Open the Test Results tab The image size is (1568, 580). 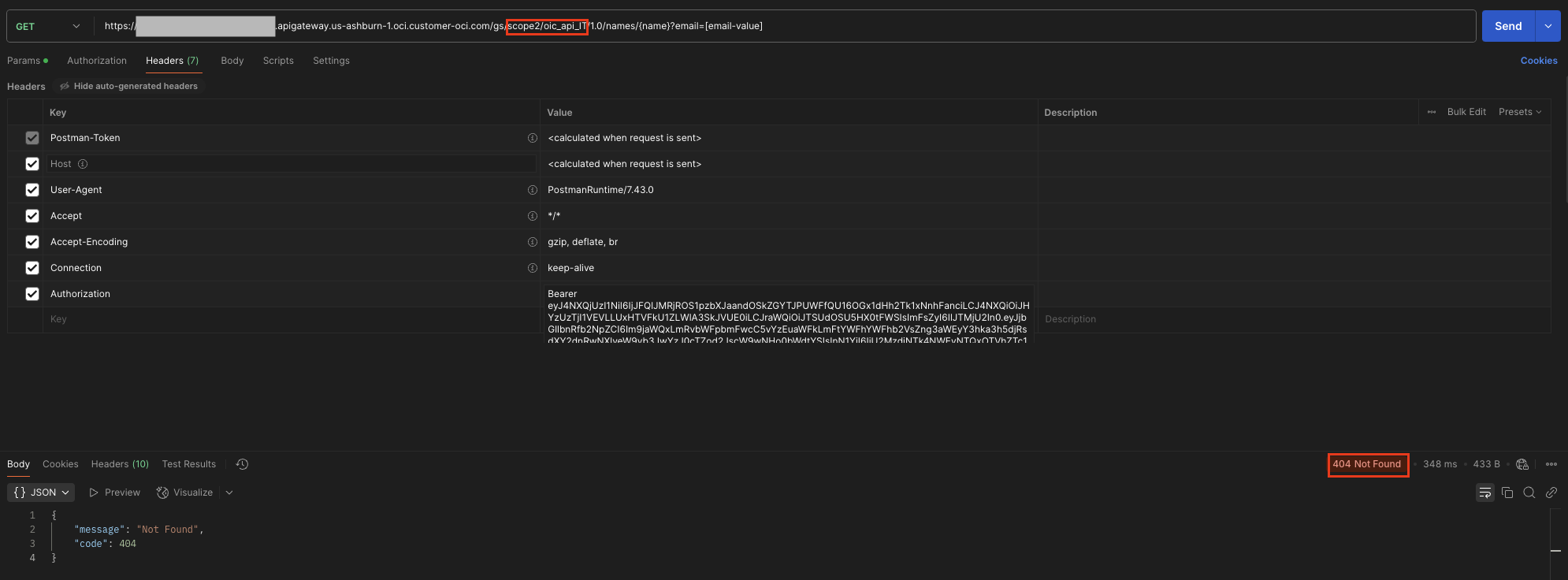pyautogui.click(x=188, y=464)
